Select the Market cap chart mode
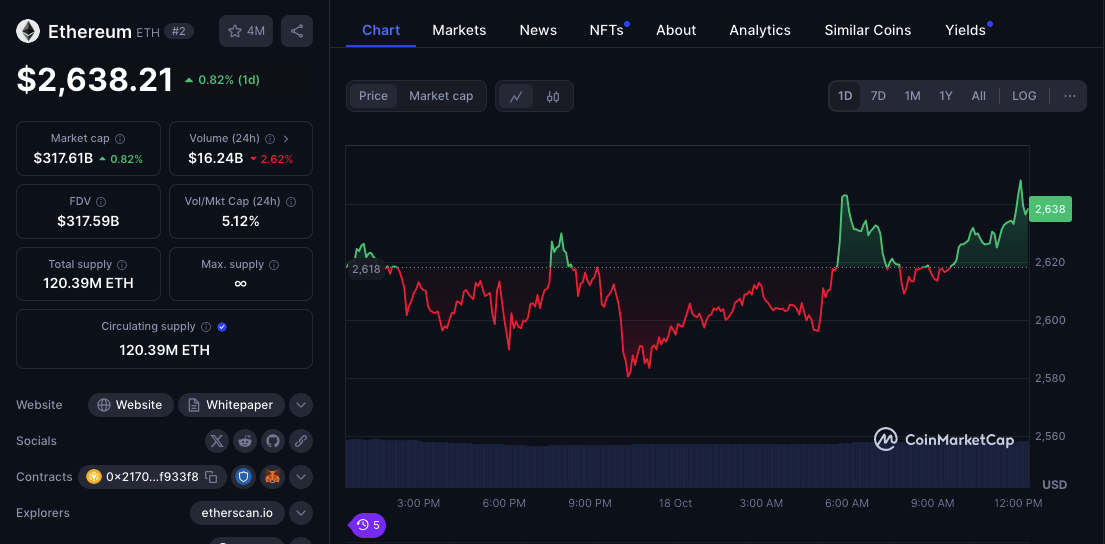1105x544 pixels. pyautogui.click(x=441, y=96)
